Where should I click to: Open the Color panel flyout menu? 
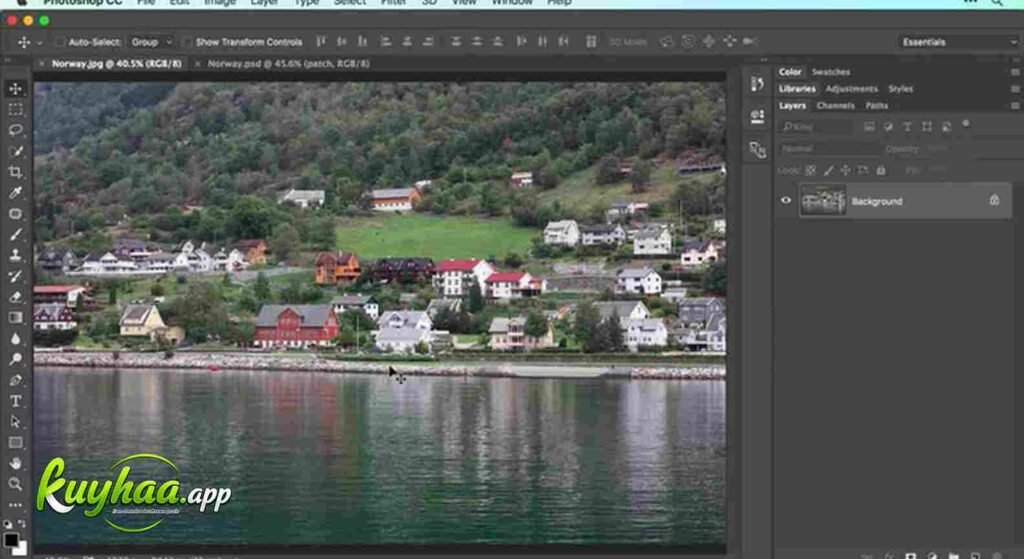click(x=1015, y=72)
